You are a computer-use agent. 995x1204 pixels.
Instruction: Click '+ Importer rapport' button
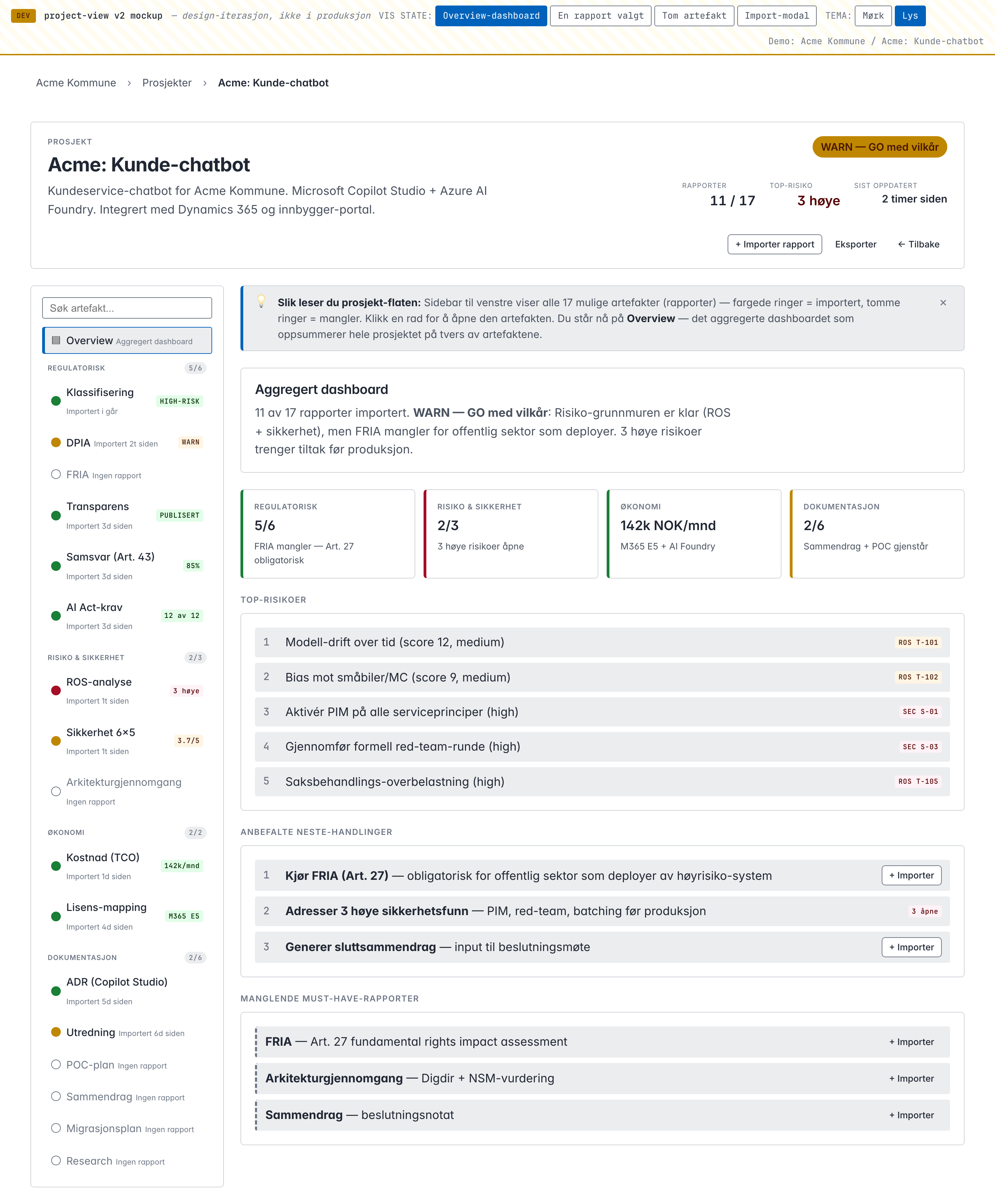tap(774, 244)
